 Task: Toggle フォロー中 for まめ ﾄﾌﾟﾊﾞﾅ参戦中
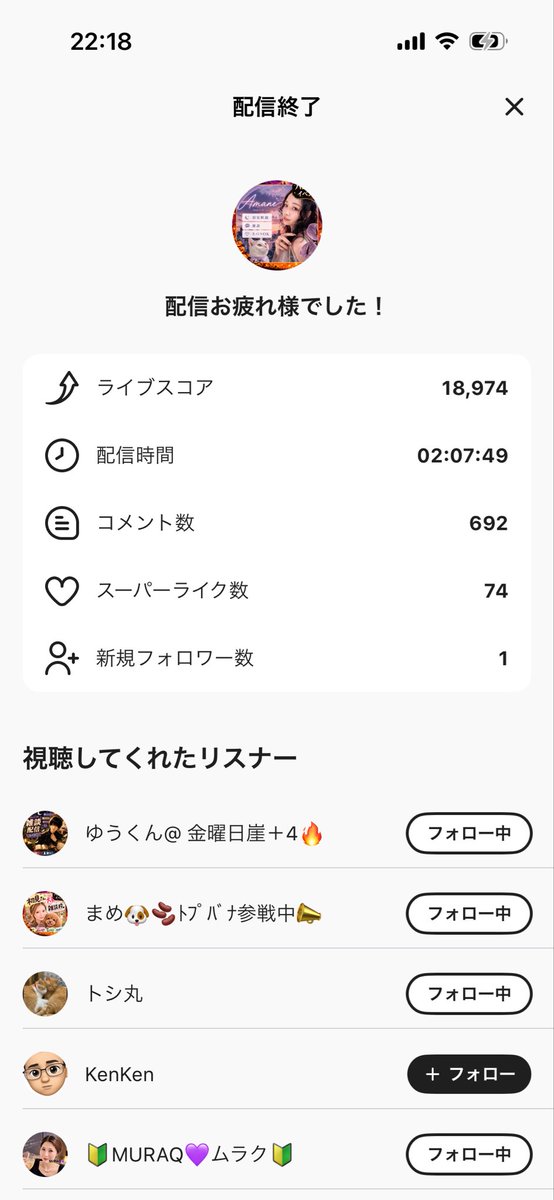pos(469,913)
